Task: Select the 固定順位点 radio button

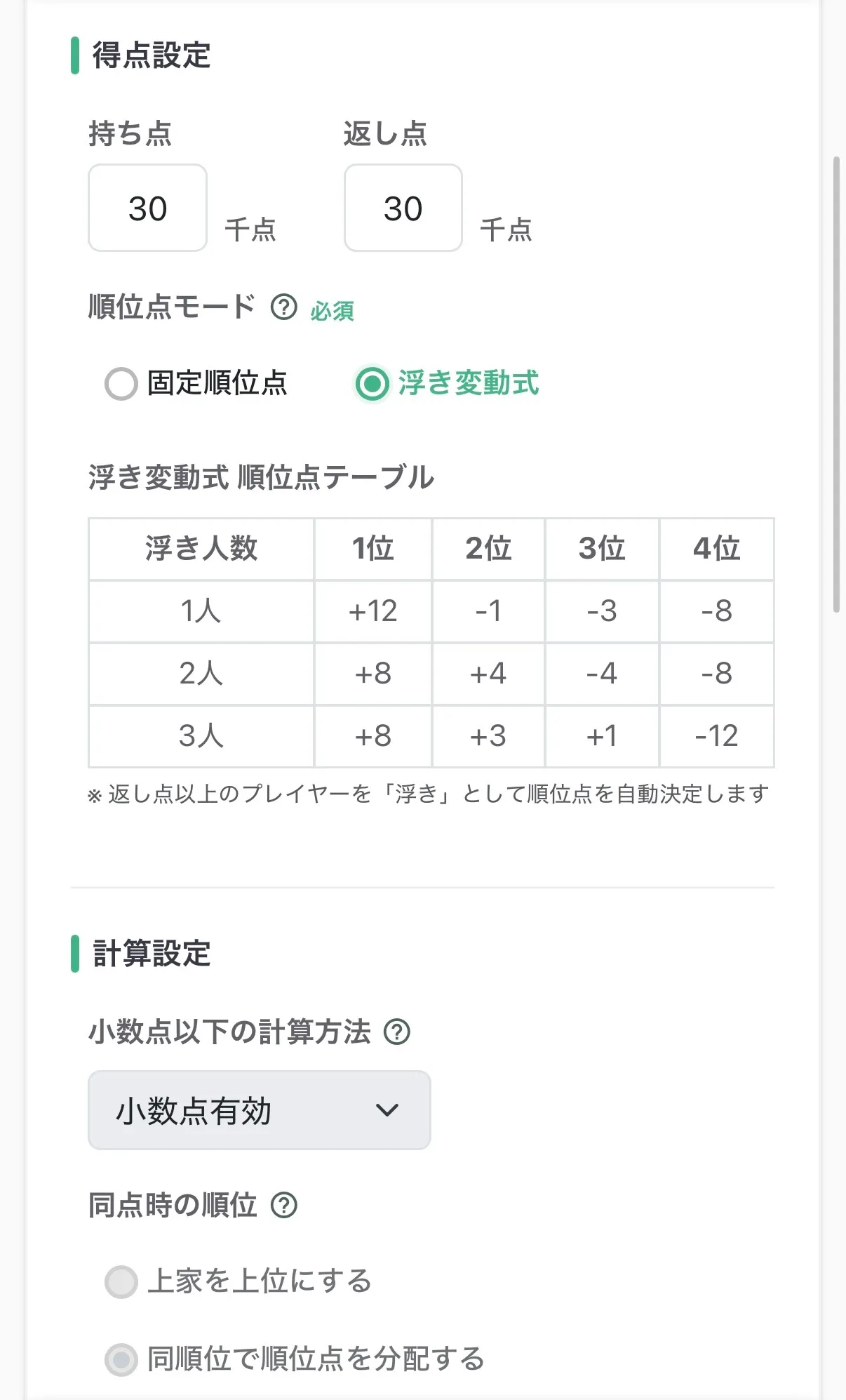Action: pyautogui.click(x=121, y=384)
